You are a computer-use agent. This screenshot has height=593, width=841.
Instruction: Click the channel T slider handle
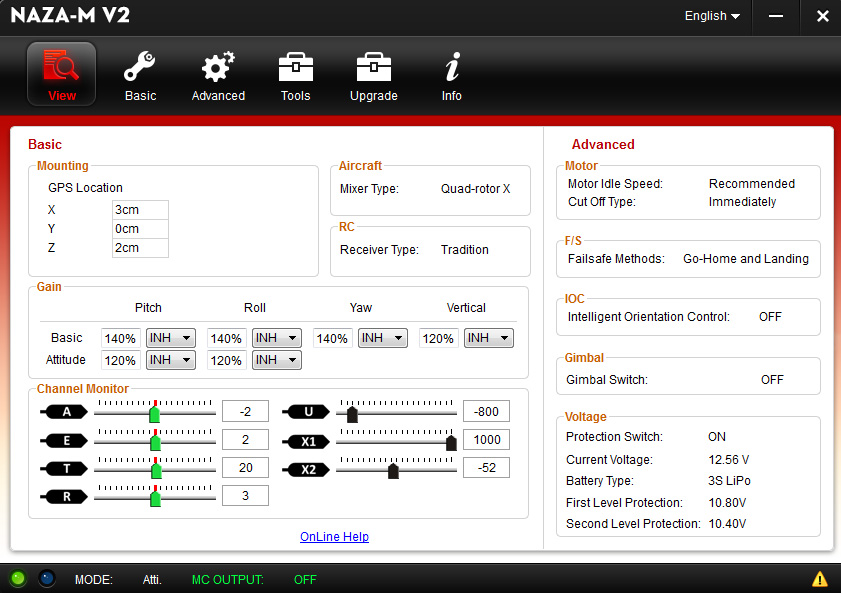(x=157, y=470)
